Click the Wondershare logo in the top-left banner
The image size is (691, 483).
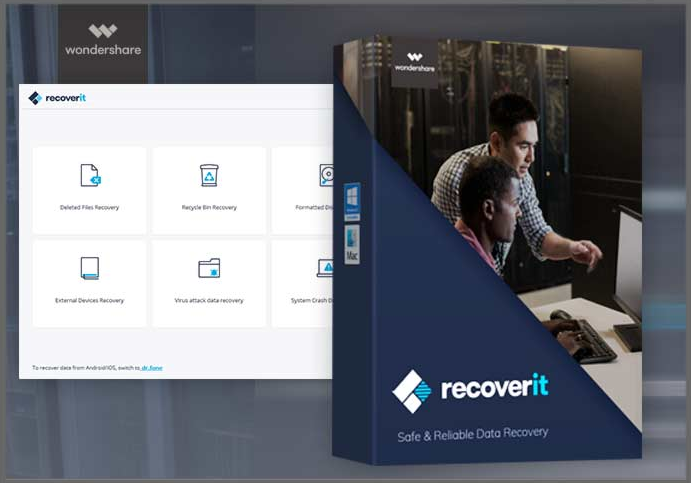click(103, 40)
